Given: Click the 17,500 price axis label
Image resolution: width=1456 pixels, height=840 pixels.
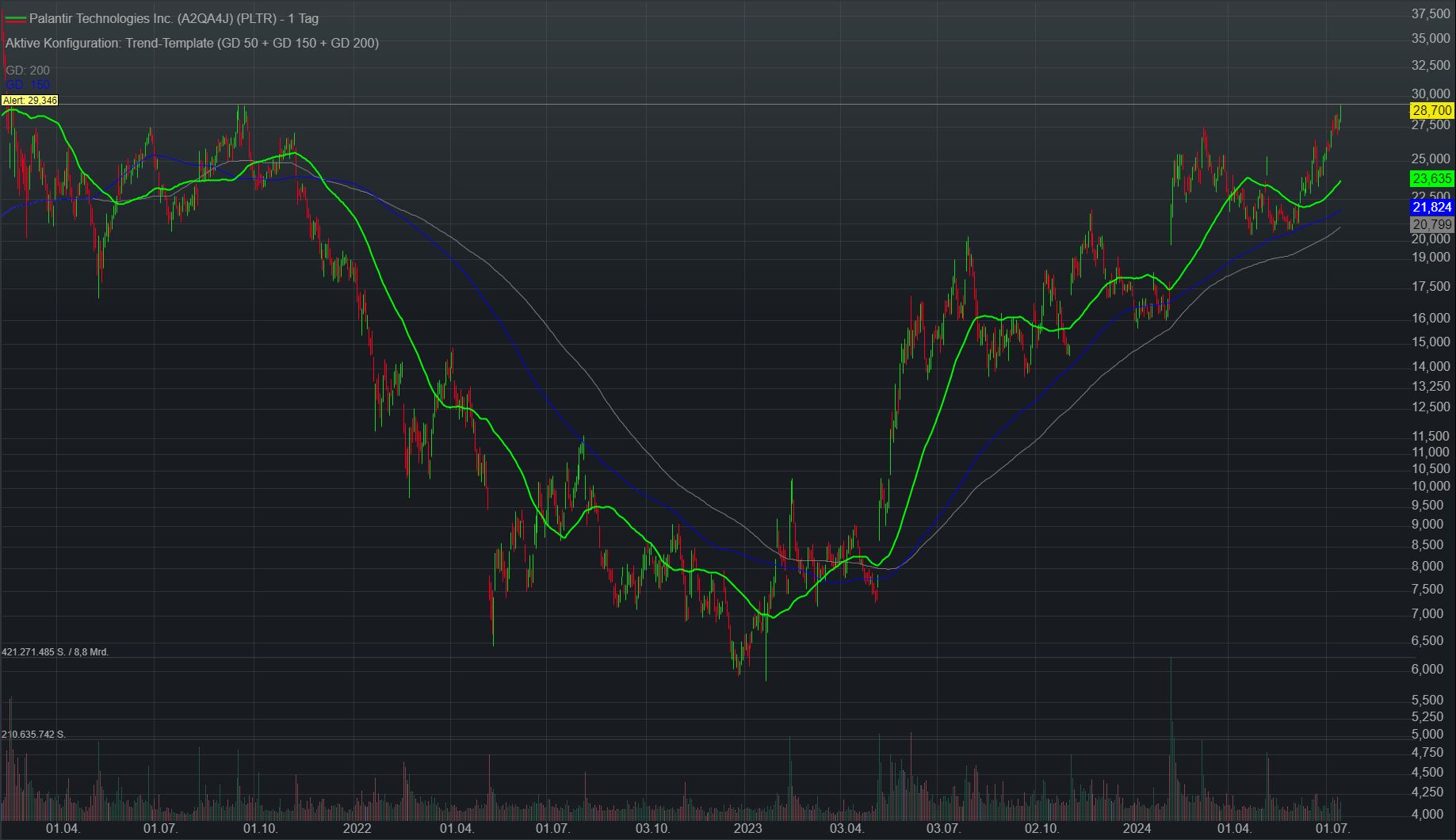Looking at the screenshot, I should pos(1431,286).
